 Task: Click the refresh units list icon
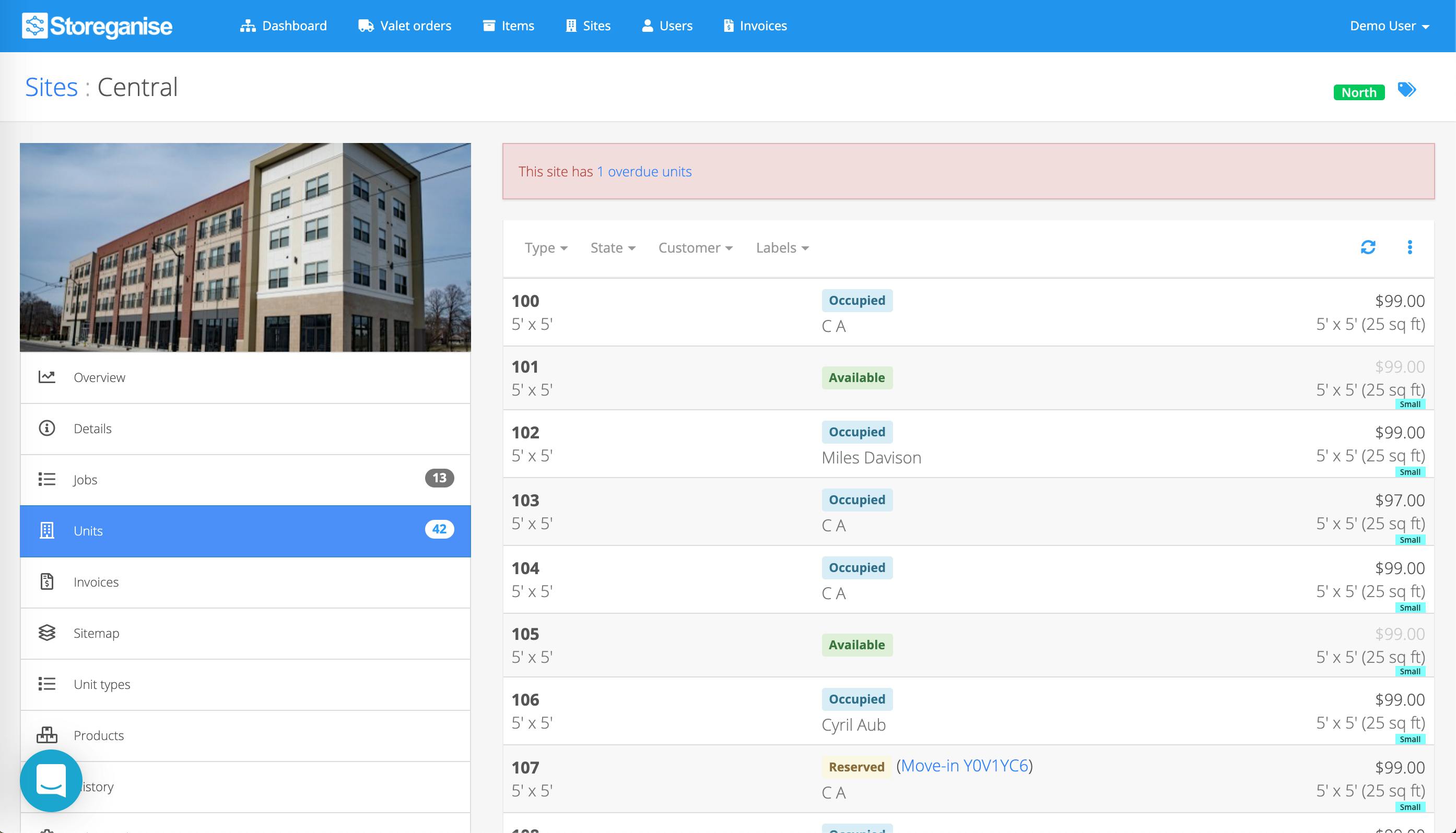(x=1368, y=247)
